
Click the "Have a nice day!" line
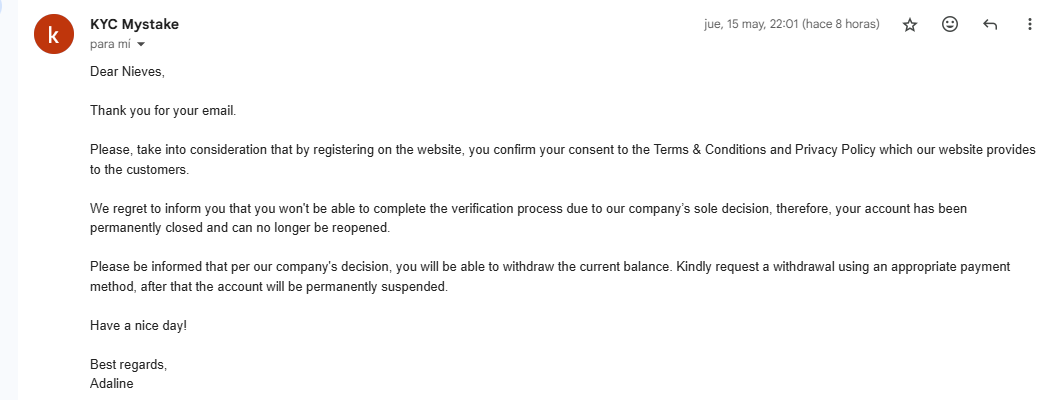point(138,325)
